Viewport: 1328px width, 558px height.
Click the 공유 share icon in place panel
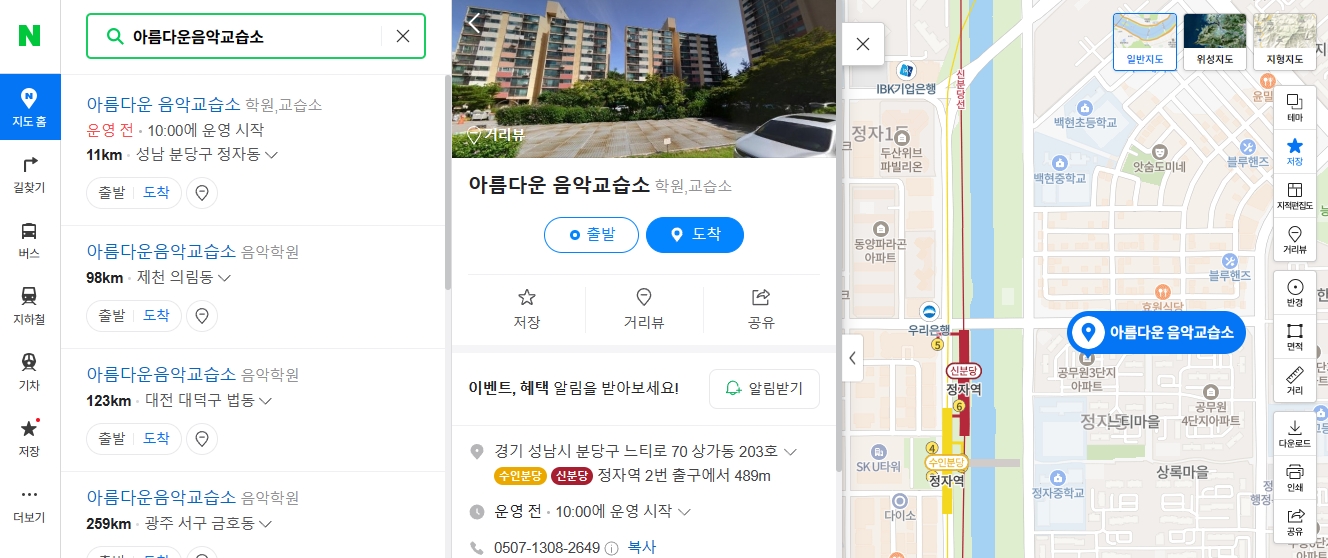761,309
